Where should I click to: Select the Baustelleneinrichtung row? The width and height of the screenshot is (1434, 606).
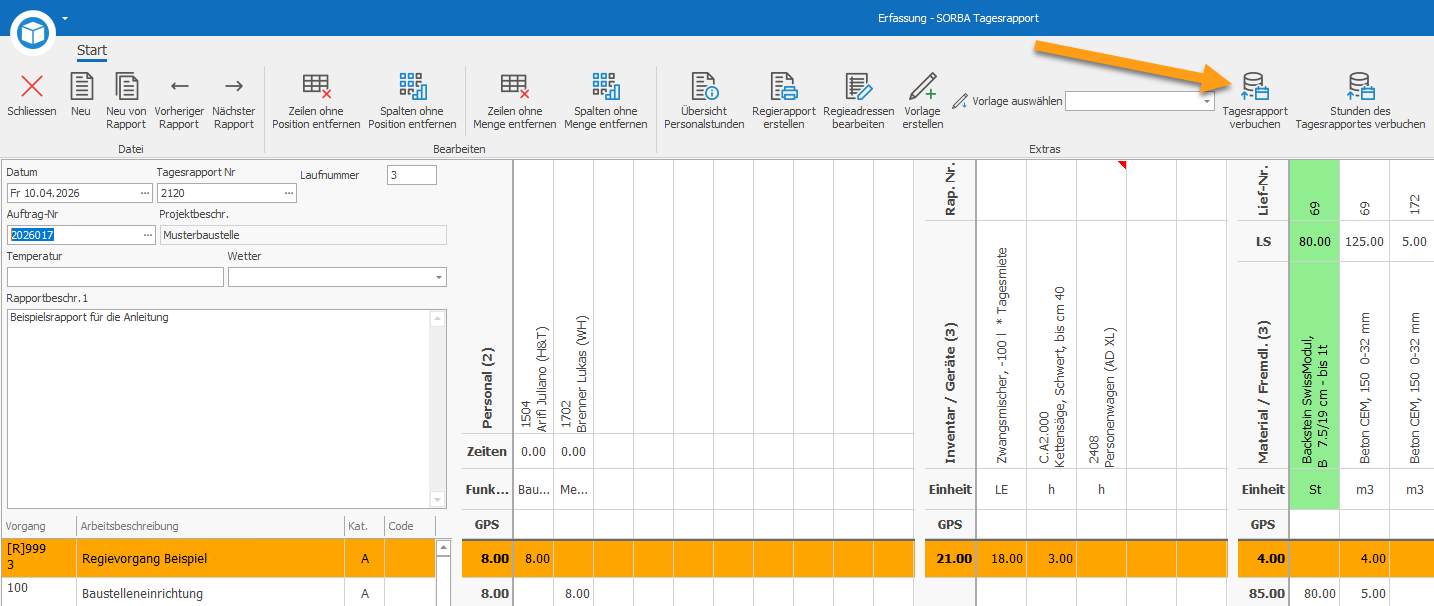point(219,593)
